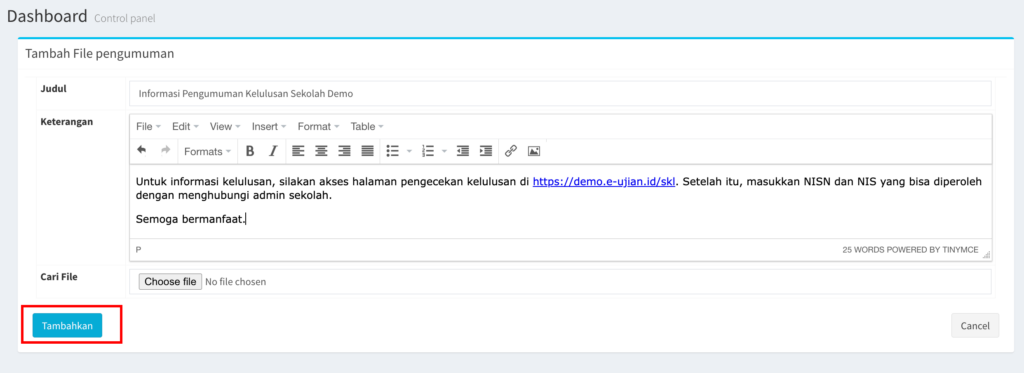Image resolution: width=1024 pixels, height=373 pixels.
Task: Open the Formats dropdown
Action: pos(207,151)
